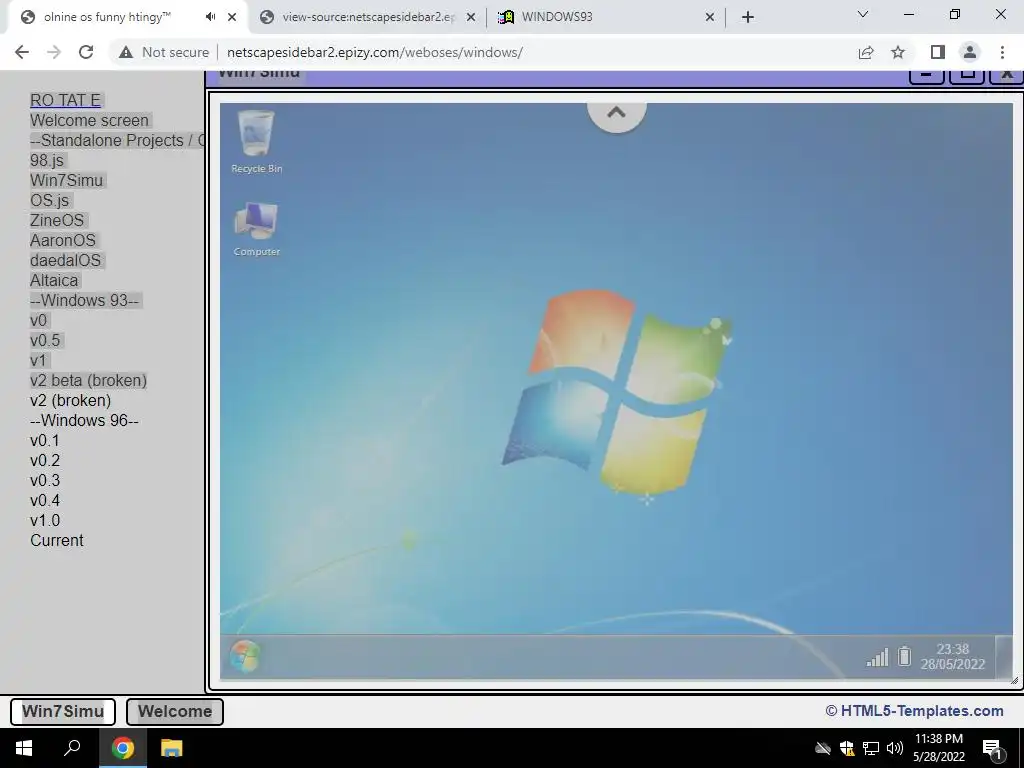This screenshot has width=1024, height=768.
Task: Open AaronOS from the sidebar
Action: pyautogui.click(x=63, y=240)
